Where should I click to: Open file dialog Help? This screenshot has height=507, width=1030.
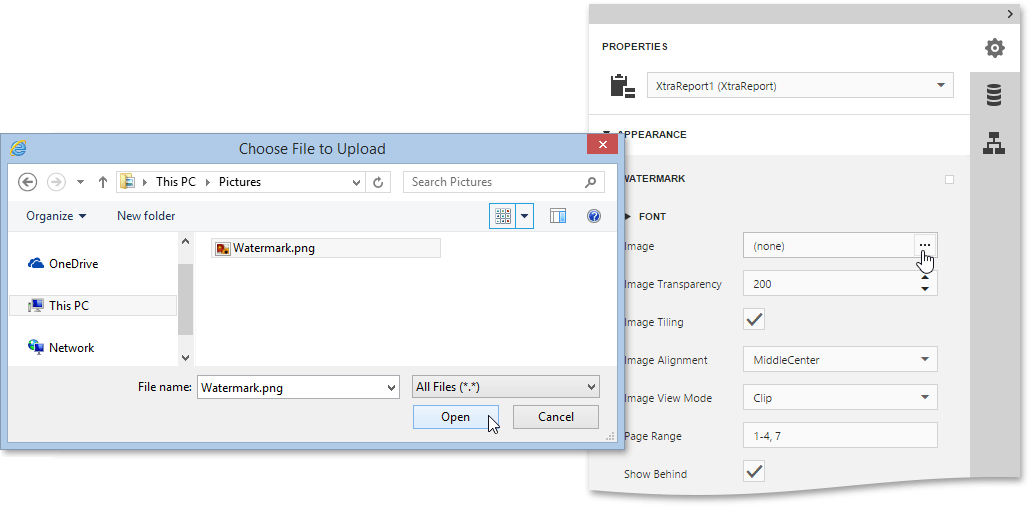(x=594, y=216)
